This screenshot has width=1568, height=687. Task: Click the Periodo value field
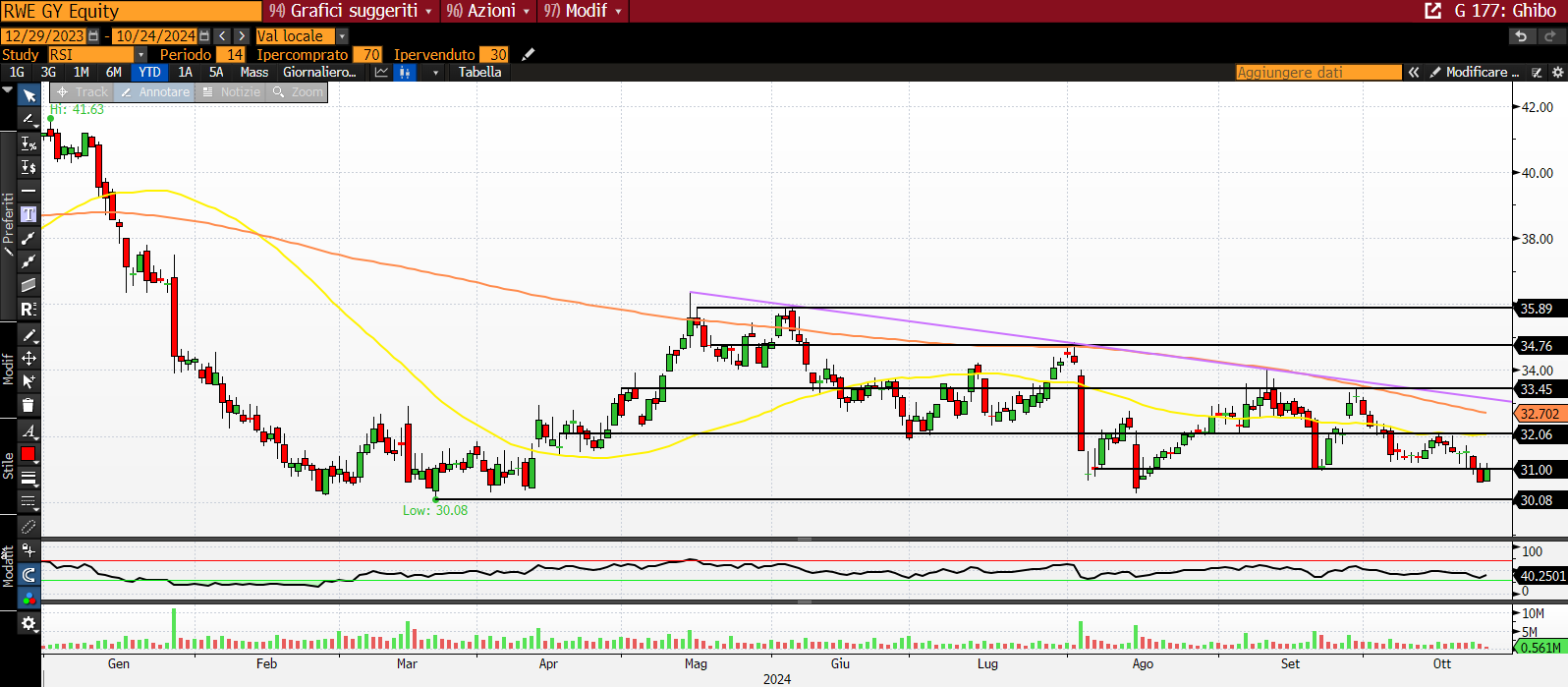click(230, 54)
